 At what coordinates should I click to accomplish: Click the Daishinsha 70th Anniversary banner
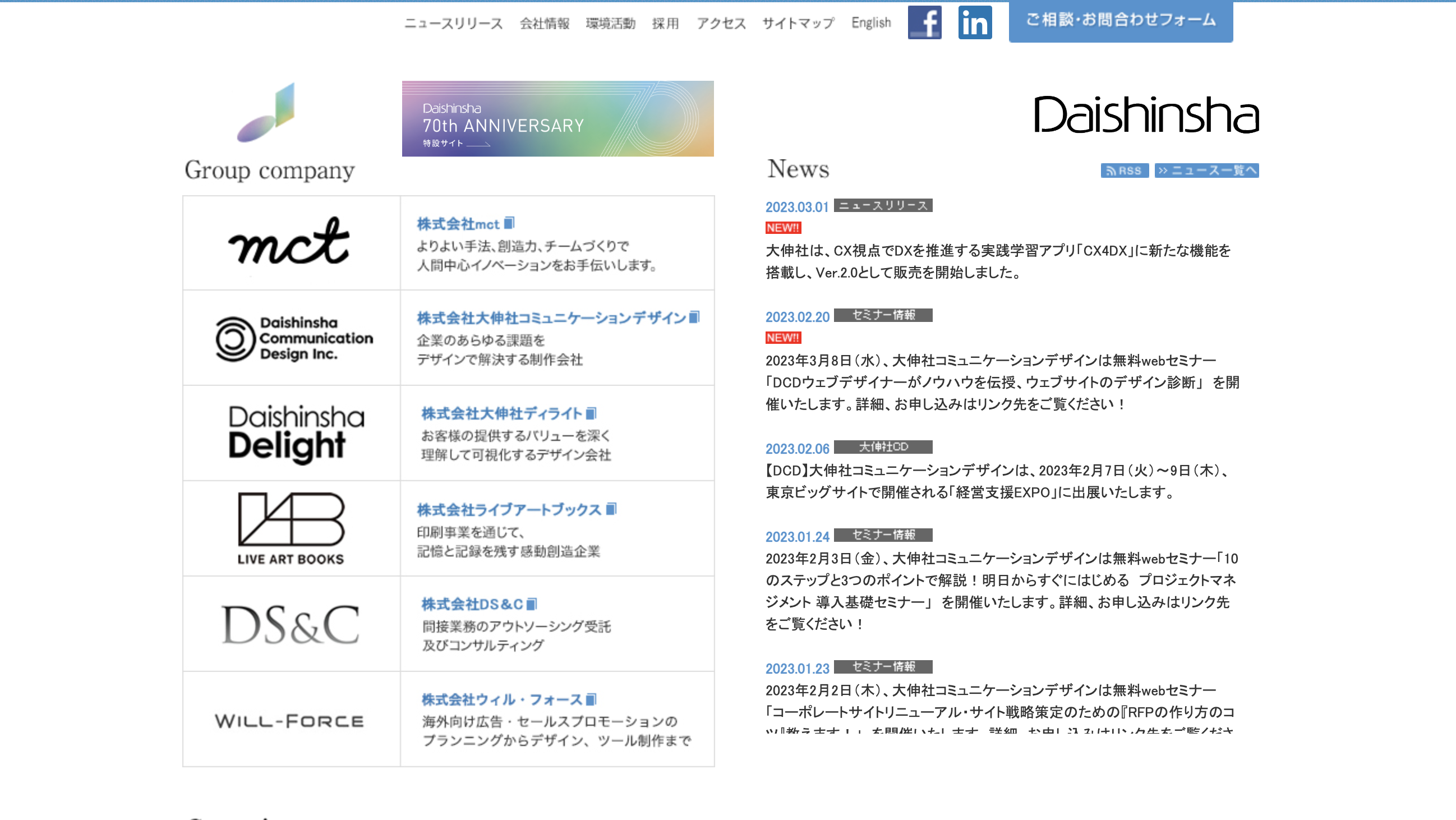pos(557,118)
